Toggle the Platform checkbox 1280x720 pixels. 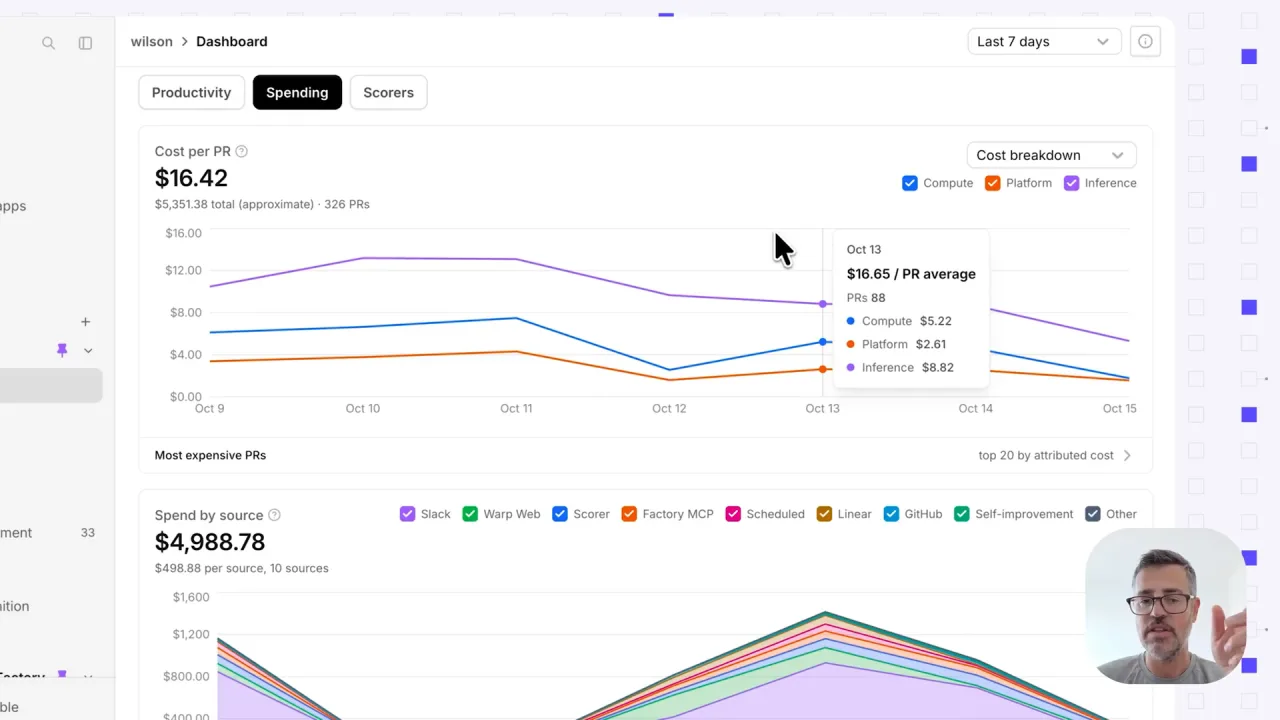(993, 183)
